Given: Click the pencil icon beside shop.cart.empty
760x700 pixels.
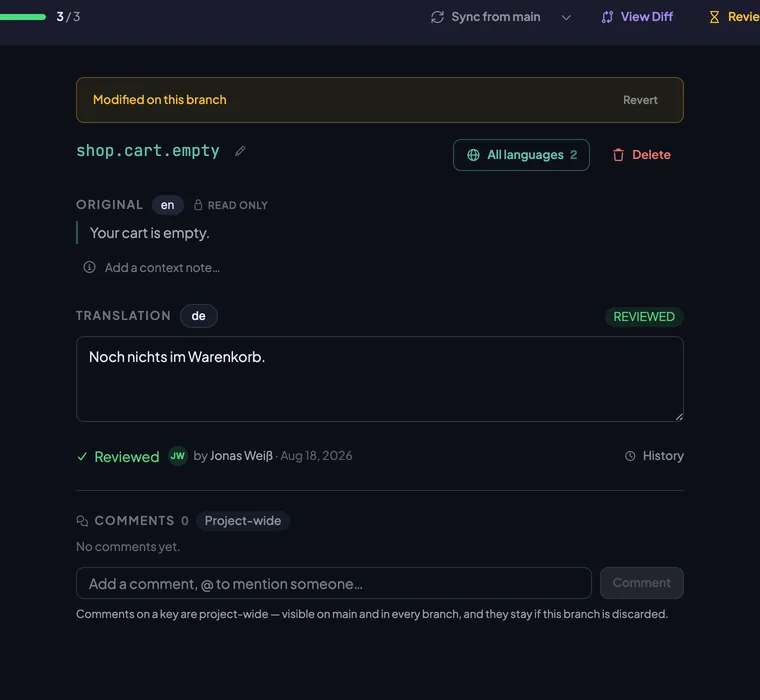Looking at the screenshot, I should pos(240,151).
